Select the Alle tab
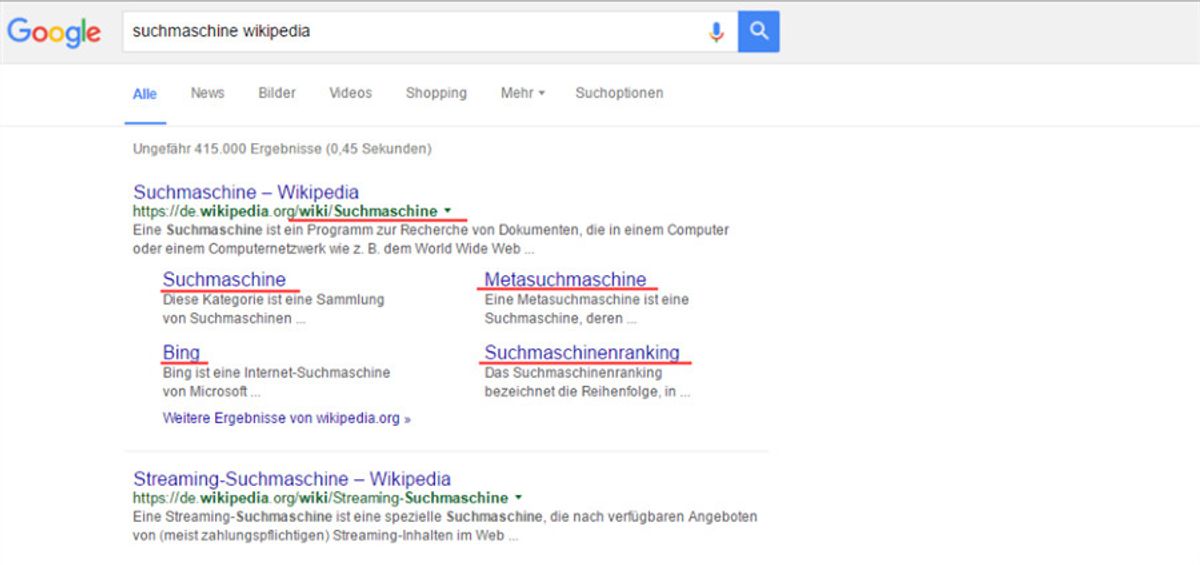 pos(145,94)
